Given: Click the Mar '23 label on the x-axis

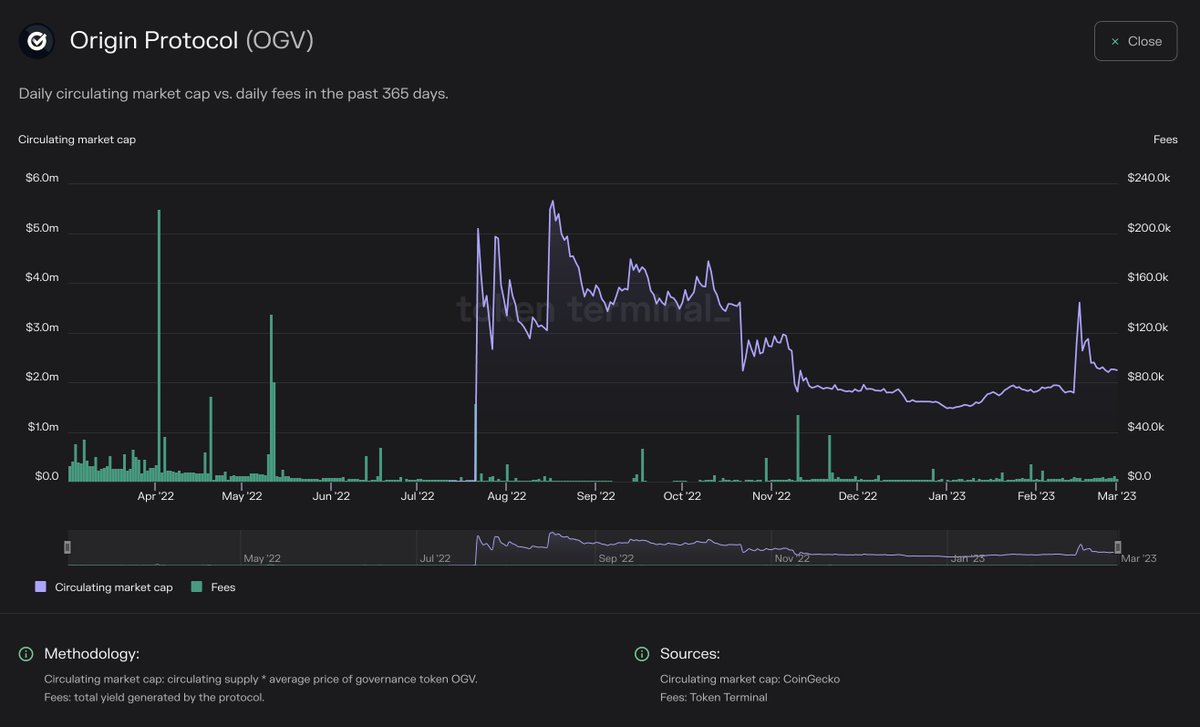Looking at the screenshot, I should [1115, 495].
